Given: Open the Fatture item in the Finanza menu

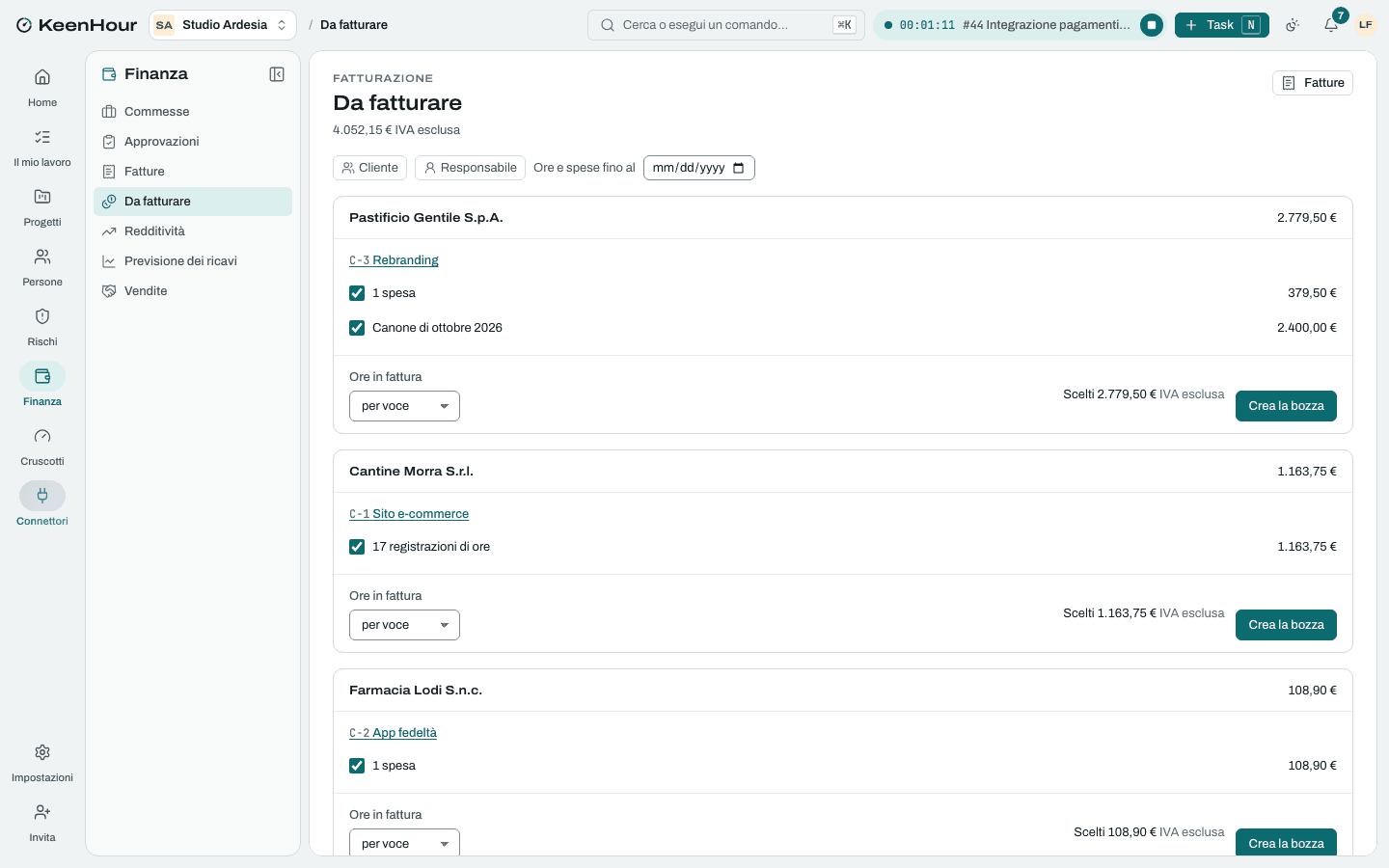Looking at the screenshot, I should tap(193, 172).
